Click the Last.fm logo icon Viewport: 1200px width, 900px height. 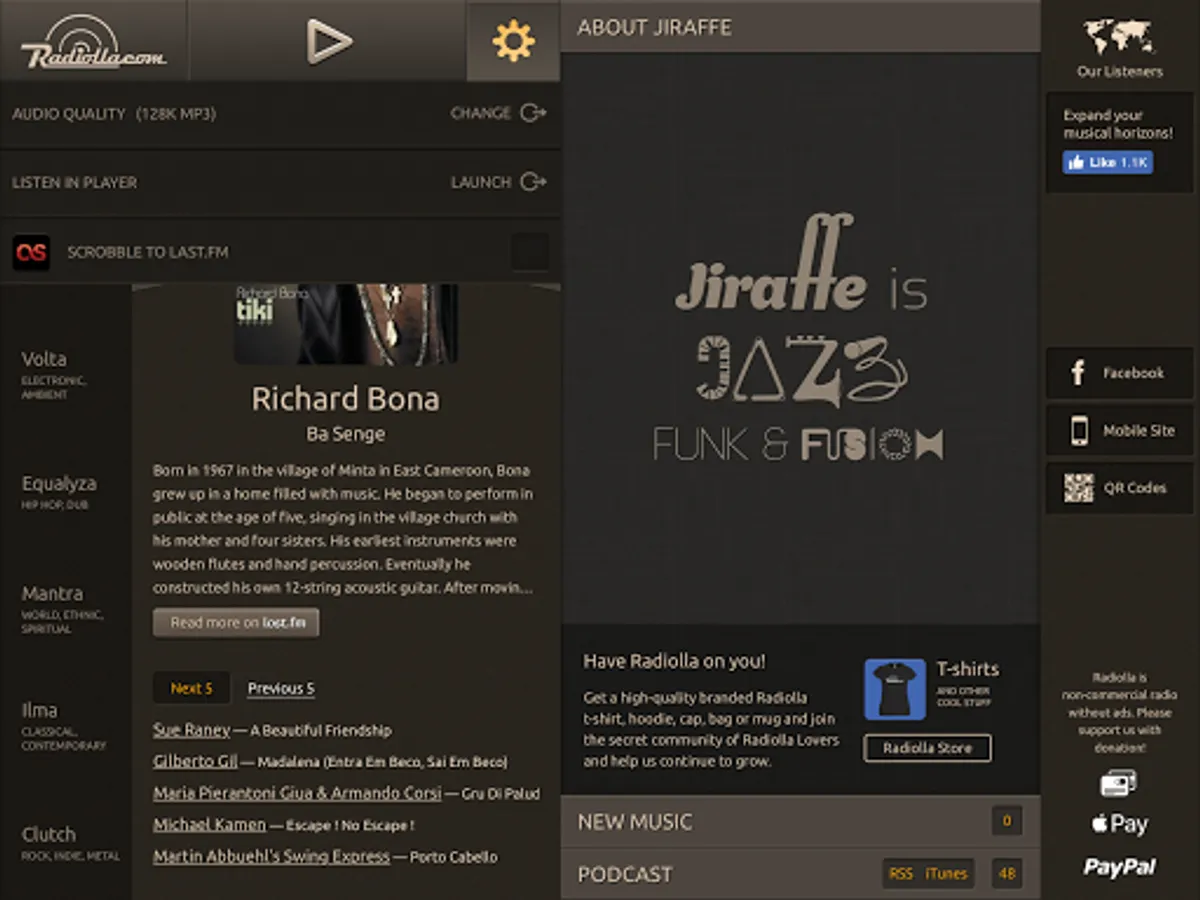pyautogui.click(x=31, y=252)
